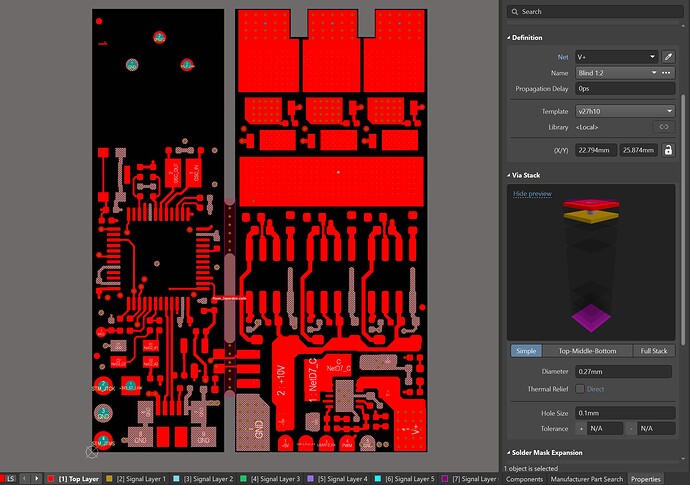Click the Propagation Delay field
Image resolution: width=690 pixels, height=485 pixels.
625,88
